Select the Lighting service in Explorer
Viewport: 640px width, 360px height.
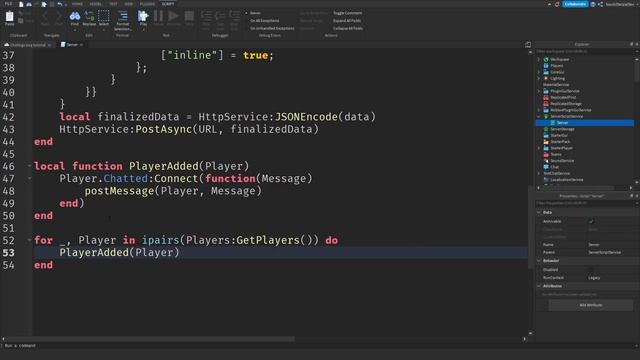[x=557, y=78]
